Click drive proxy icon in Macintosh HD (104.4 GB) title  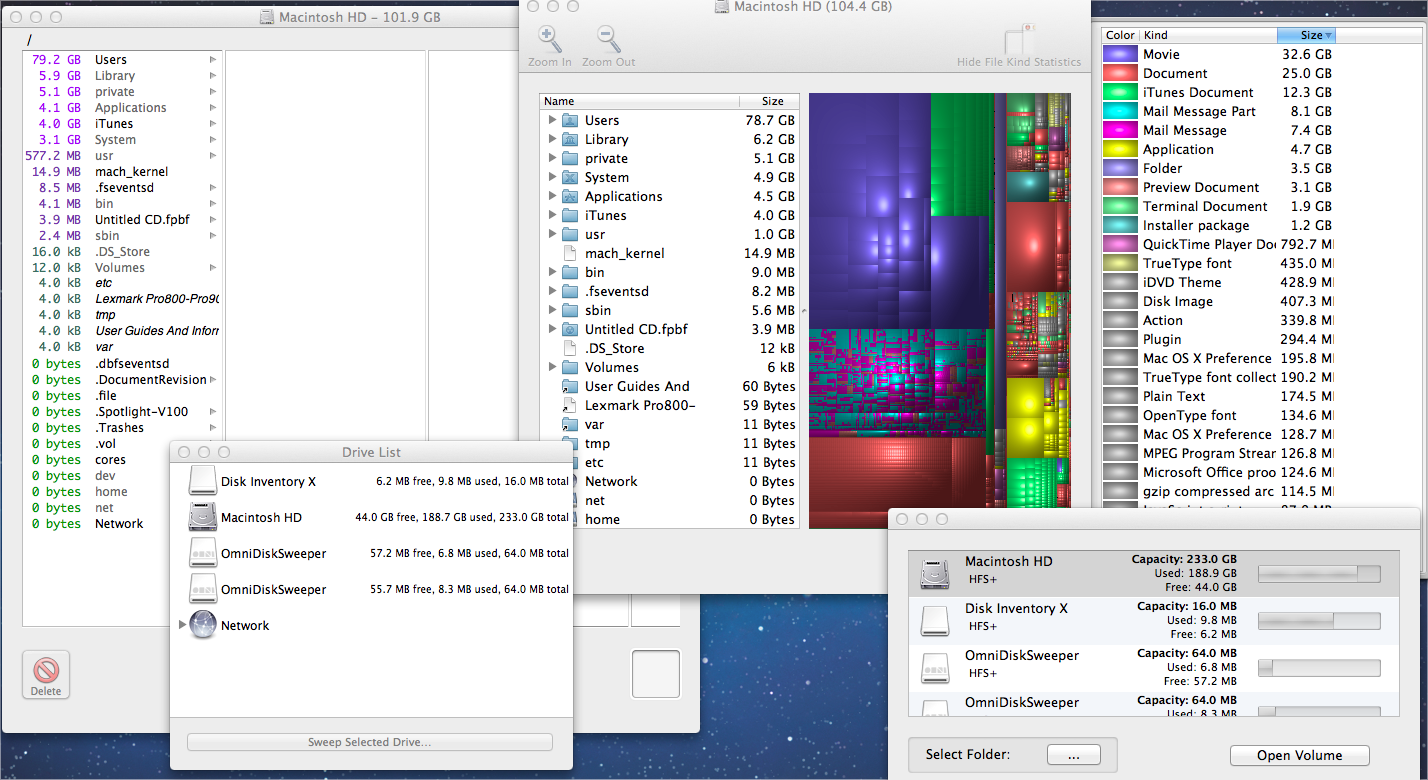click(x=722, y=7)
